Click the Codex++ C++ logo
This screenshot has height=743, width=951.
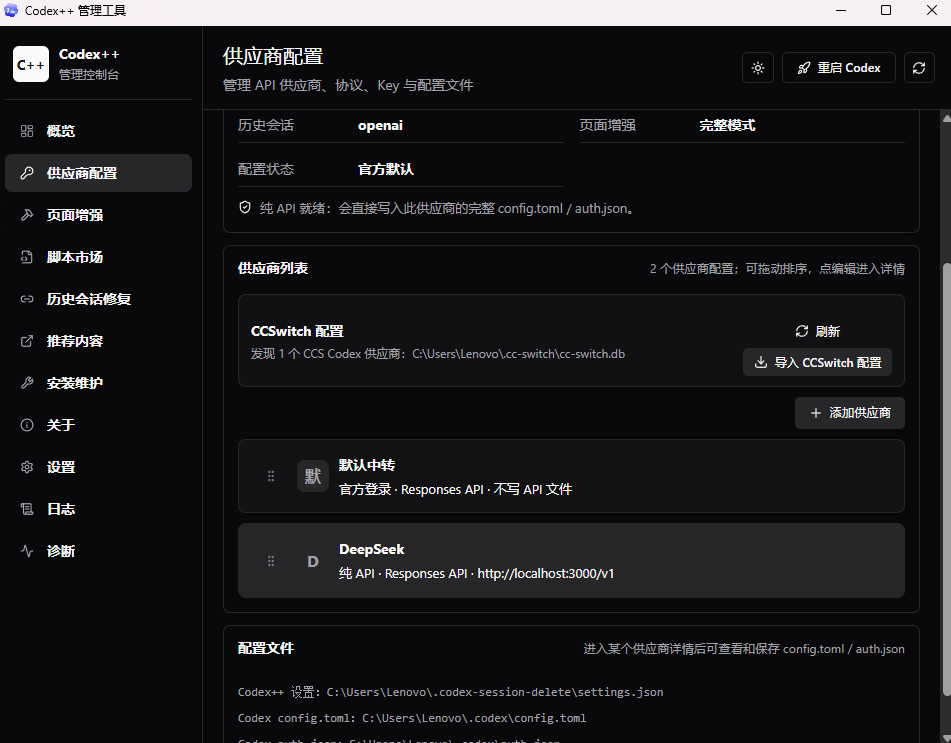(x=31, y=64)
